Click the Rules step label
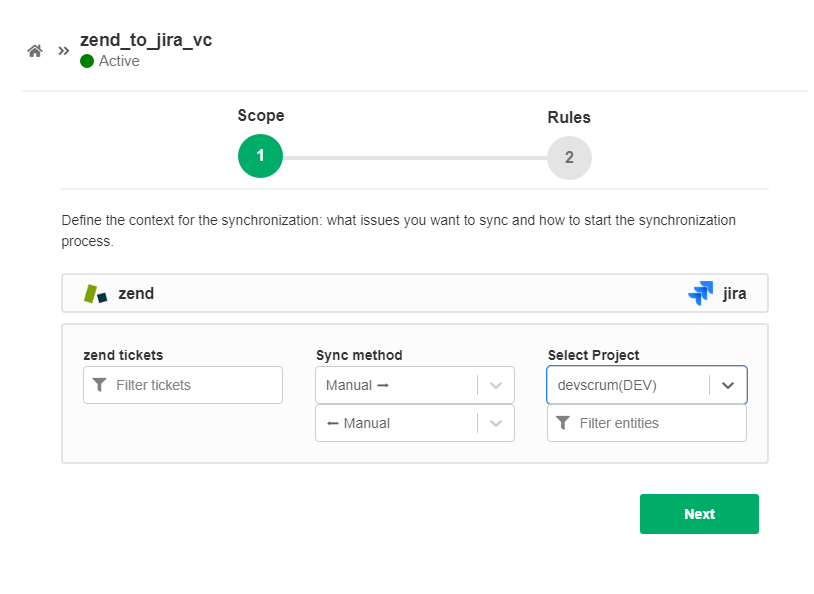 tap(569, 117)
